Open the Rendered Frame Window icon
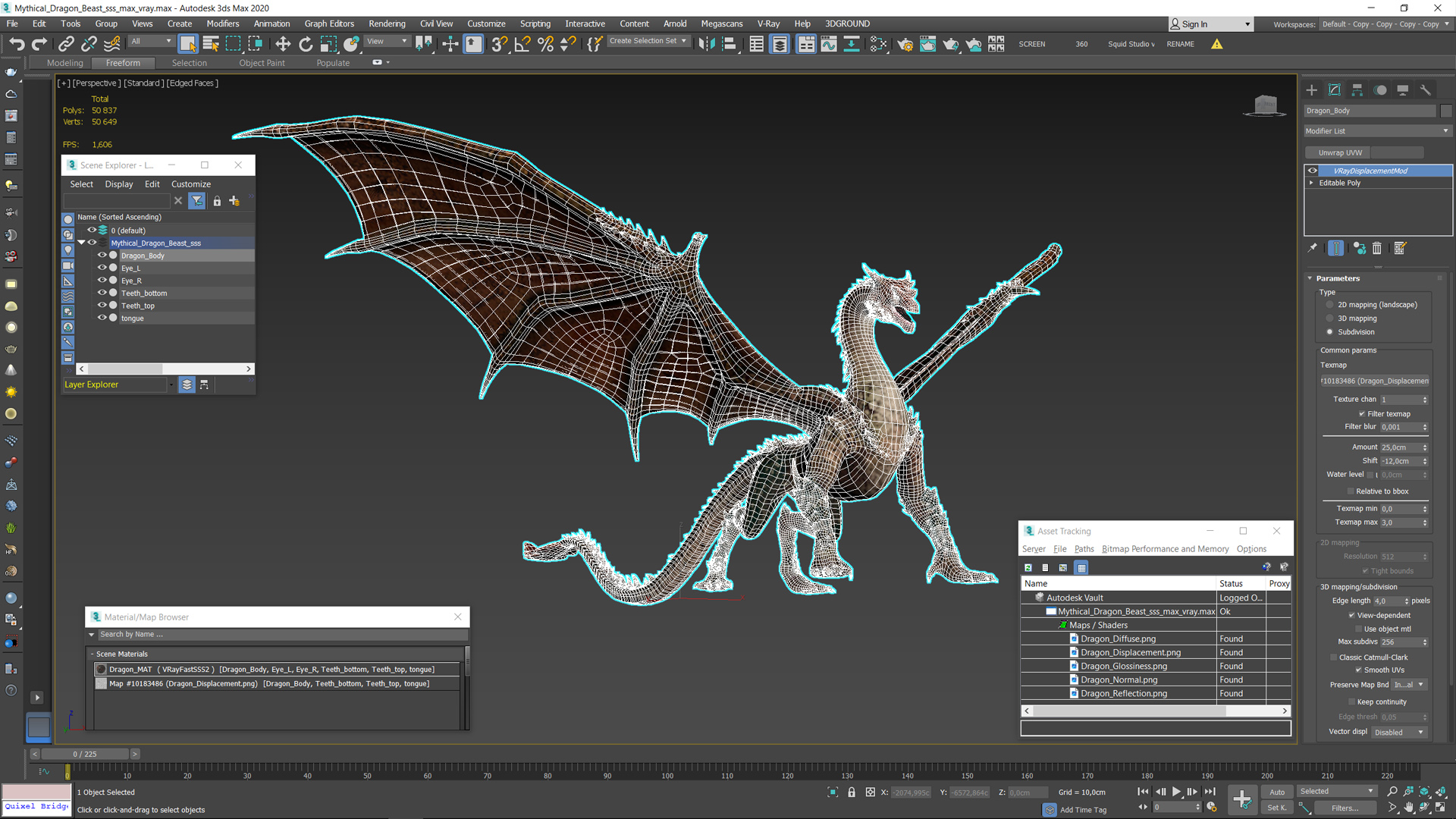The height and width of the screenshot is (819, 1456). [927, 44]
